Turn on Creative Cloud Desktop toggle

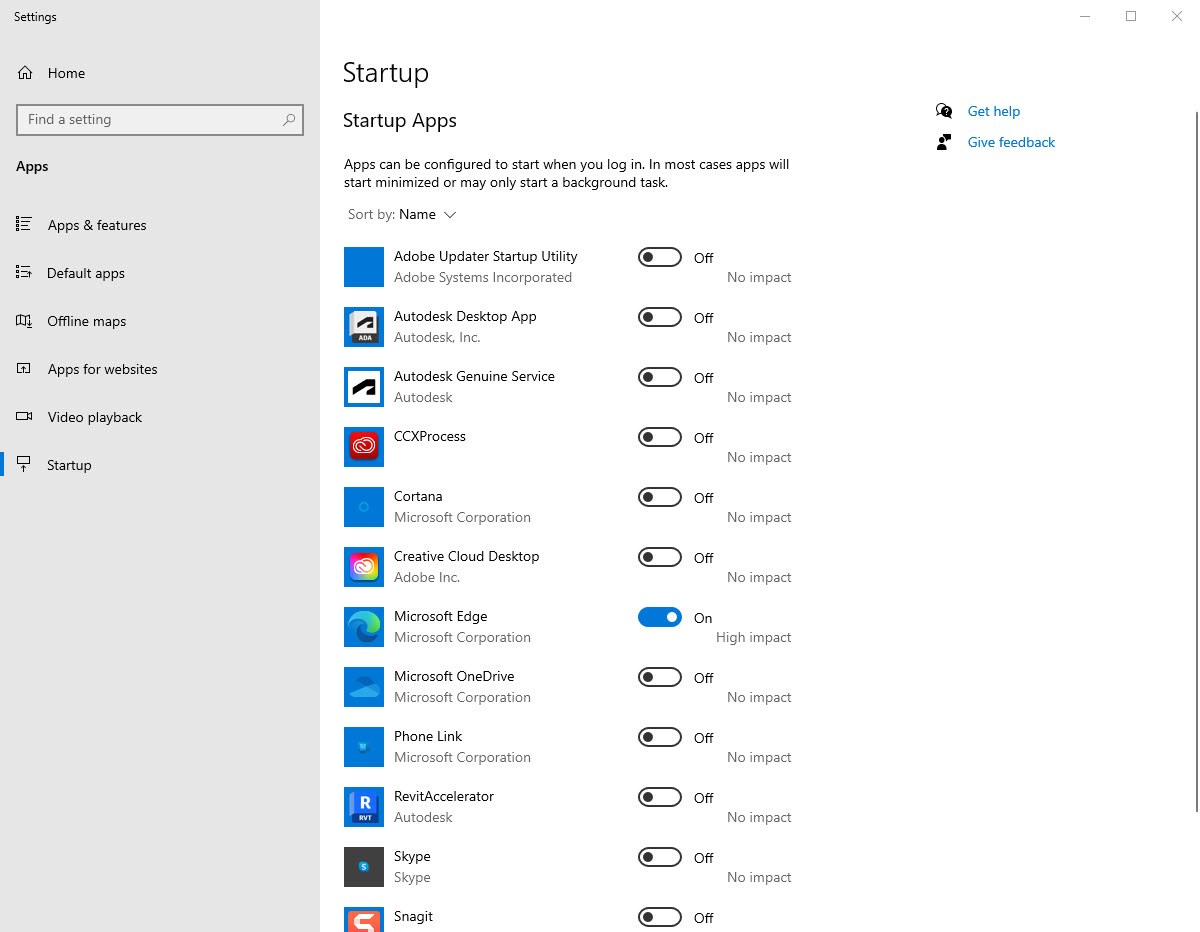(660, 557)
